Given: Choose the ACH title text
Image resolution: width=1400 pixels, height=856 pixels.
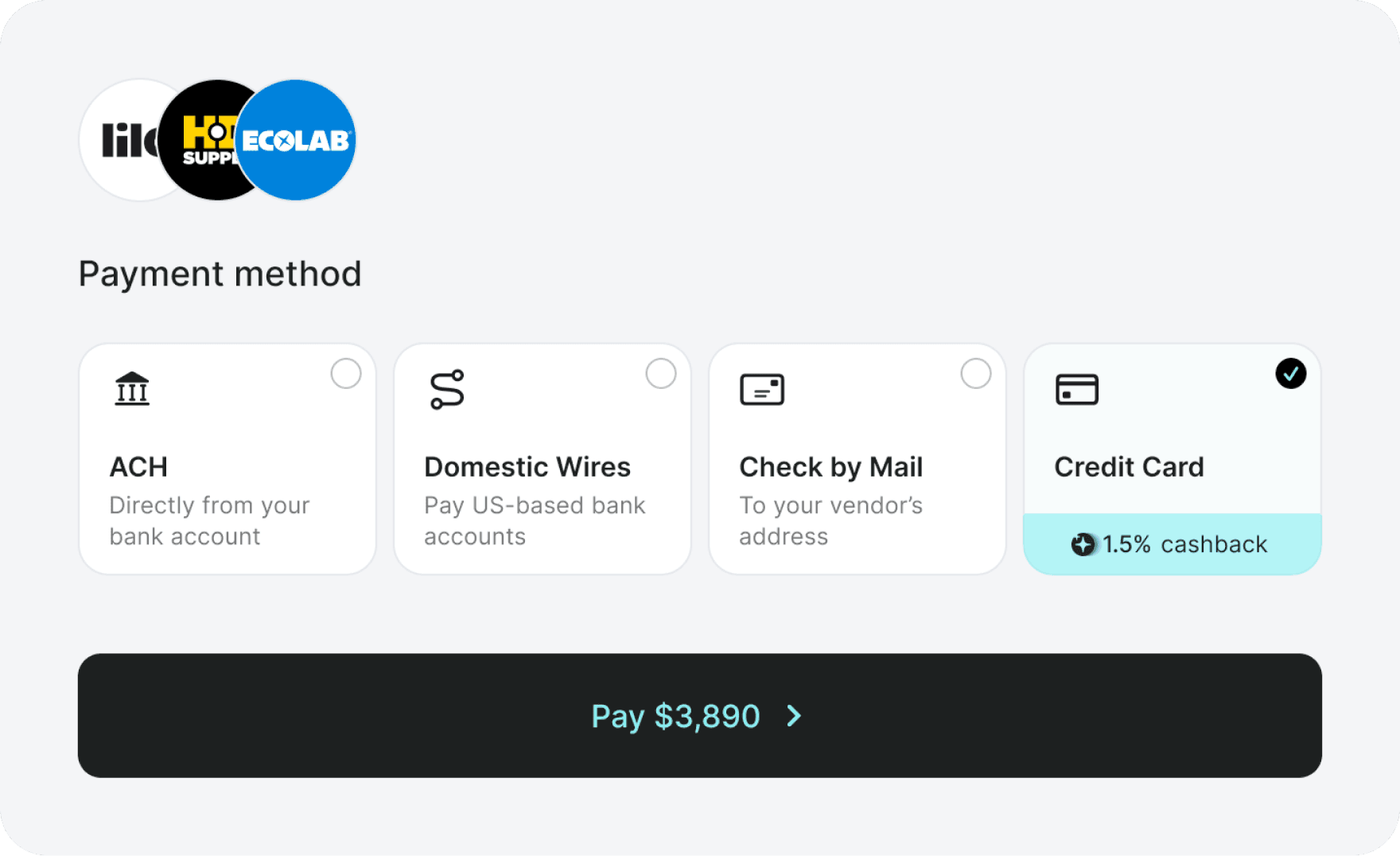Looking at the screenshot, I should click(x=138, y=467).
